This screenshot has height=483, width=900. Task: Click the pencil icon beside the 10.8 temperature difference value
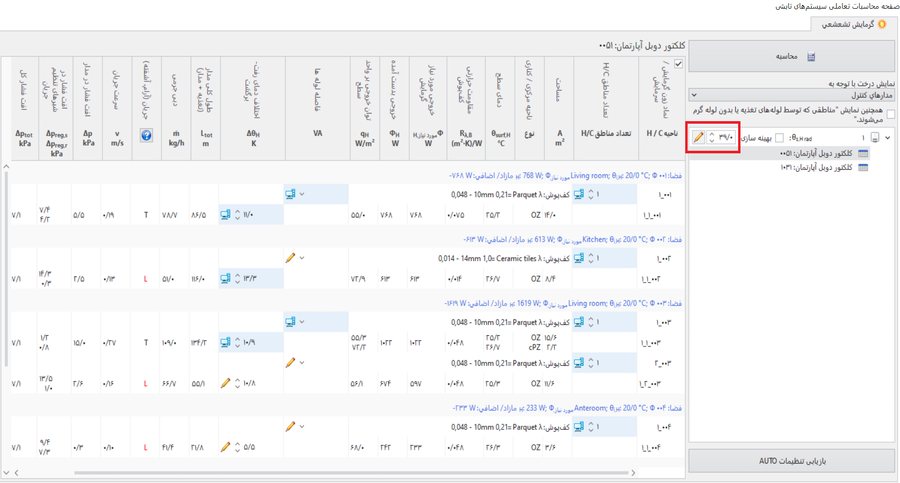point(226,383)
